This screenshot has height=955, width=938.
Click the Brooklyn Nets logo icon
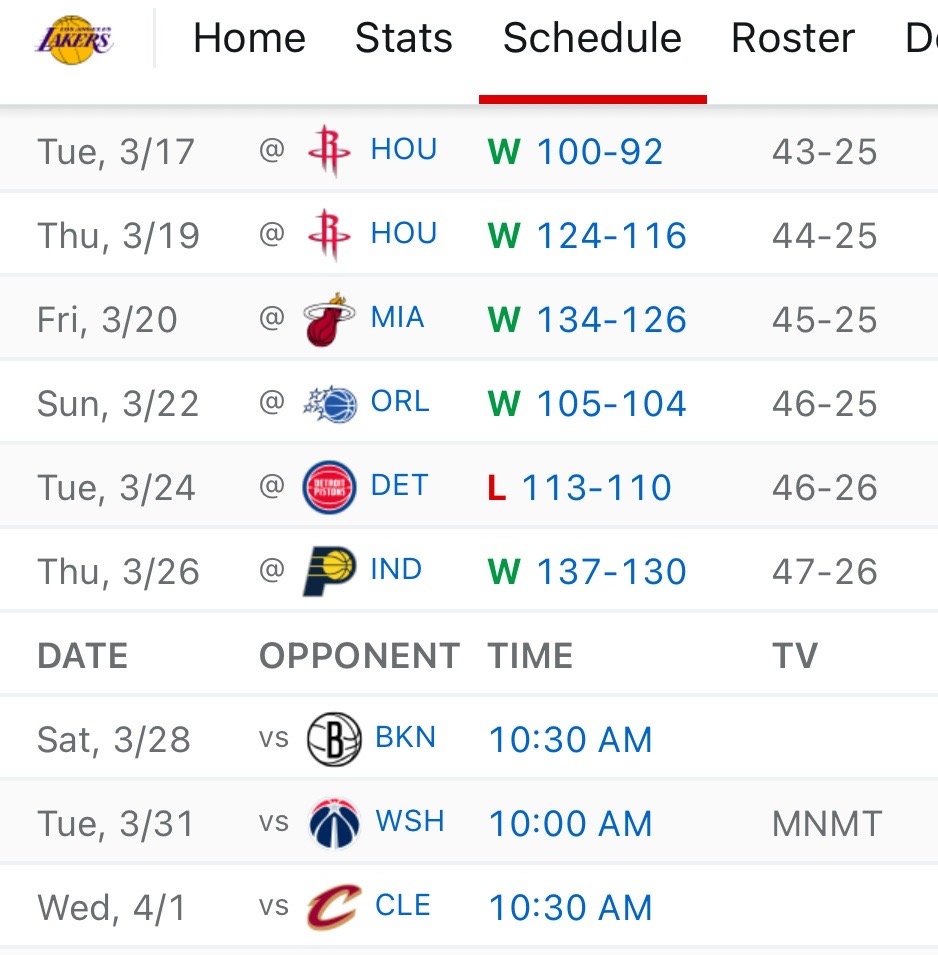333,740
